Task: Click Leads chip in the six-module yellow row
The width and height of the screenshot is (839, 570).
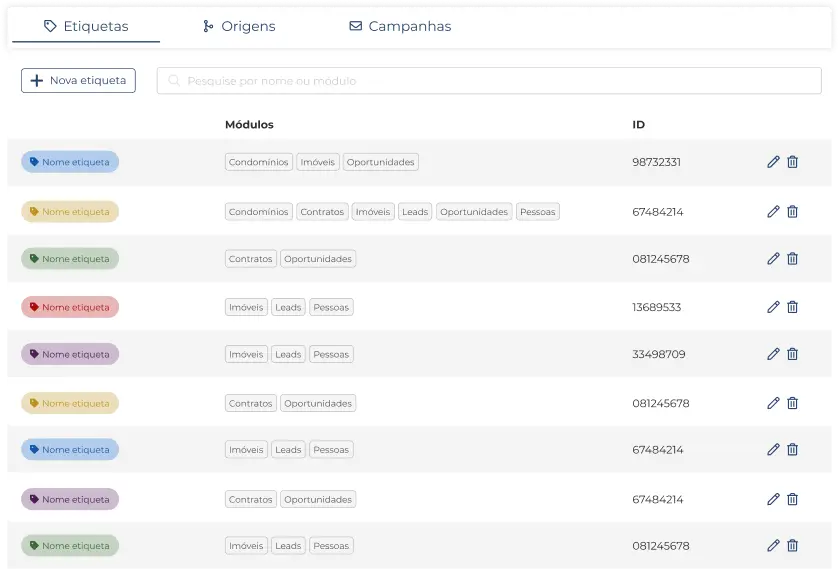Action: (x=415, y=211)
